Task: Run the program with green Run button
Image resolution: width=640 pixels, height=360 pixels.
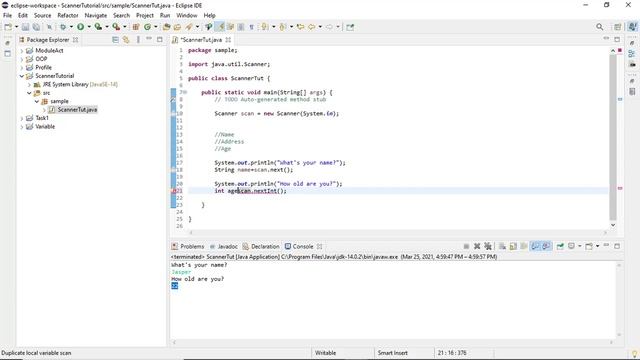Action: tap(80, 27)
